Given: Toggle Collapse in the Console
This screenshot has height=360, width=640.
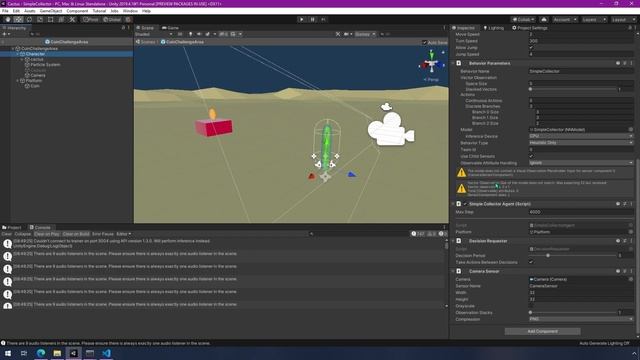Looking at the screenshot, I should [x=23, y=234].
